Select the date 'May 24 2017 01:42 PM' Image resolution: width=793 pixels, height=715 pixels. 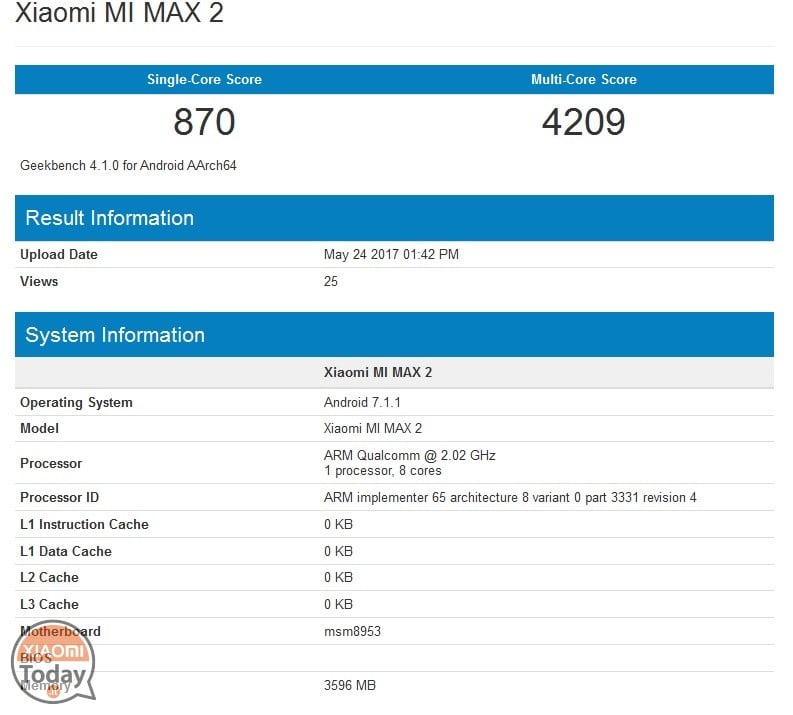tap(391, 254)
